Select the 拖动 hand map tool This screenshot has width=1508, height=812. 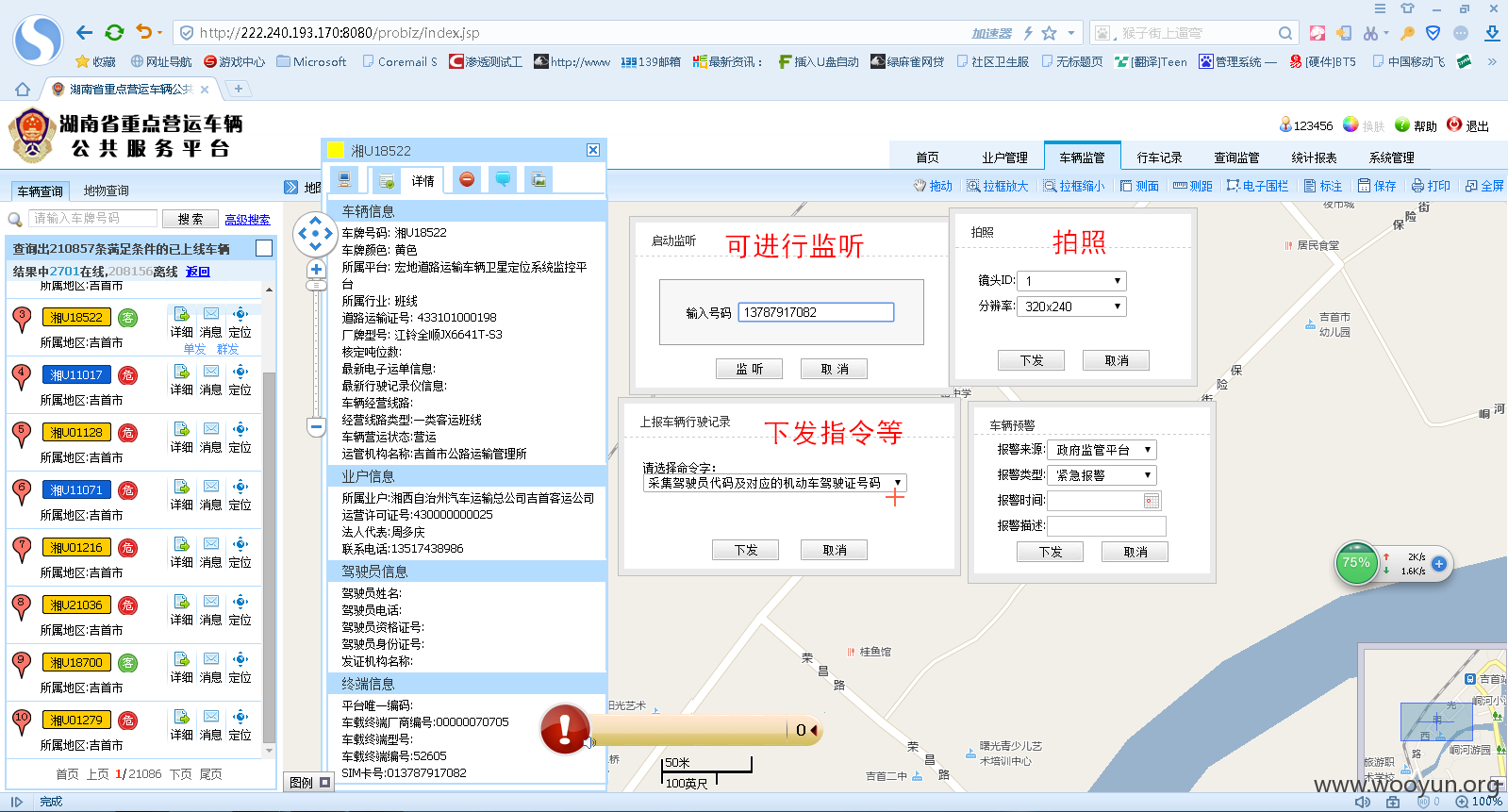coord(933,186)
